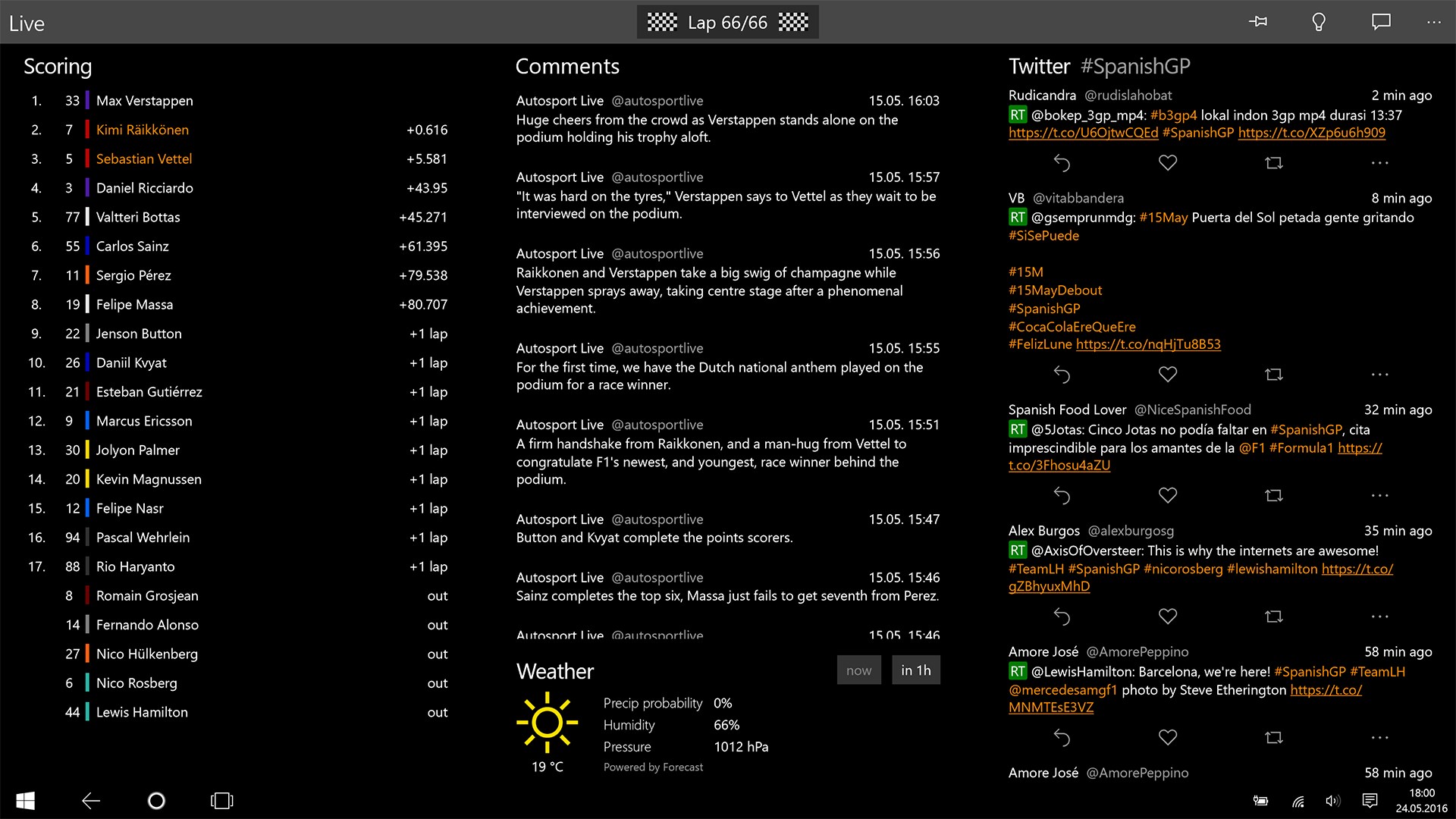Reply to Rudicandra's tweet
This screenshot has width=1456, height=819.
click(1062, 162)
